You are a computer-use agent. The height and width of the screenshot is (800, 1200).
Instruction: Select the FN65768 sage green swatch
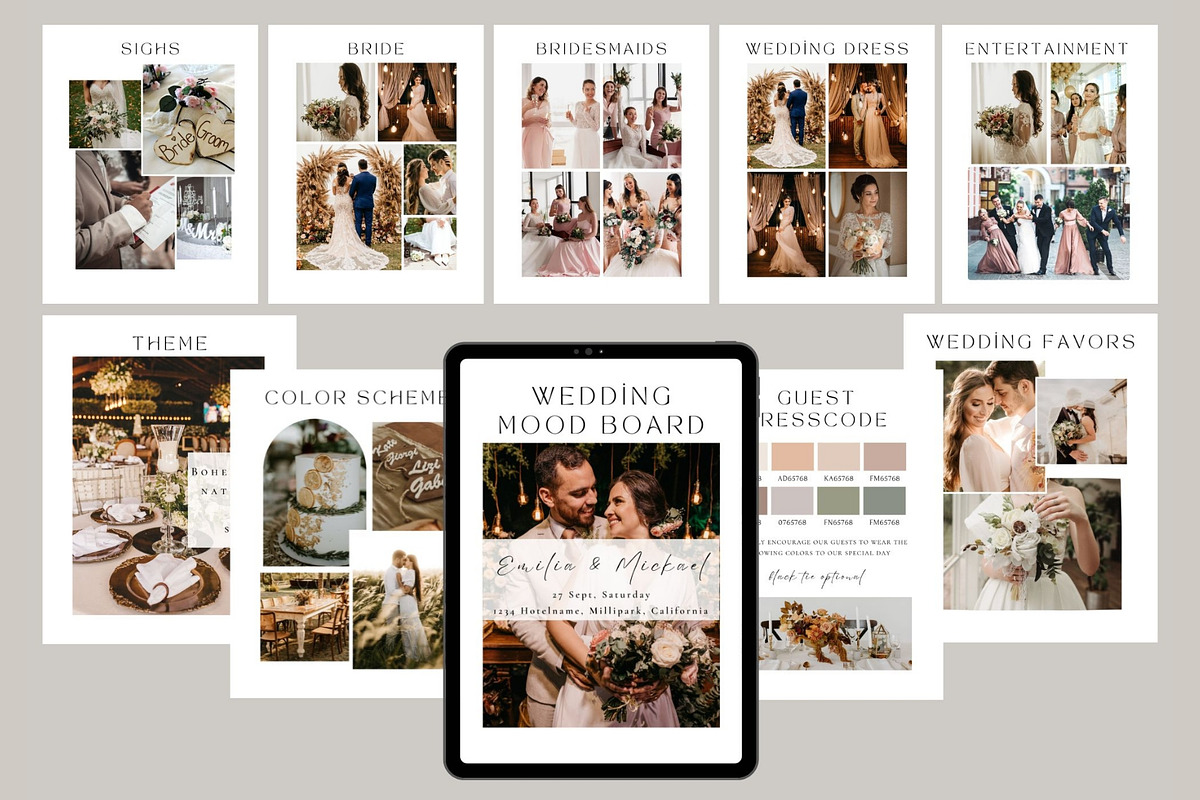coord(838,500)
